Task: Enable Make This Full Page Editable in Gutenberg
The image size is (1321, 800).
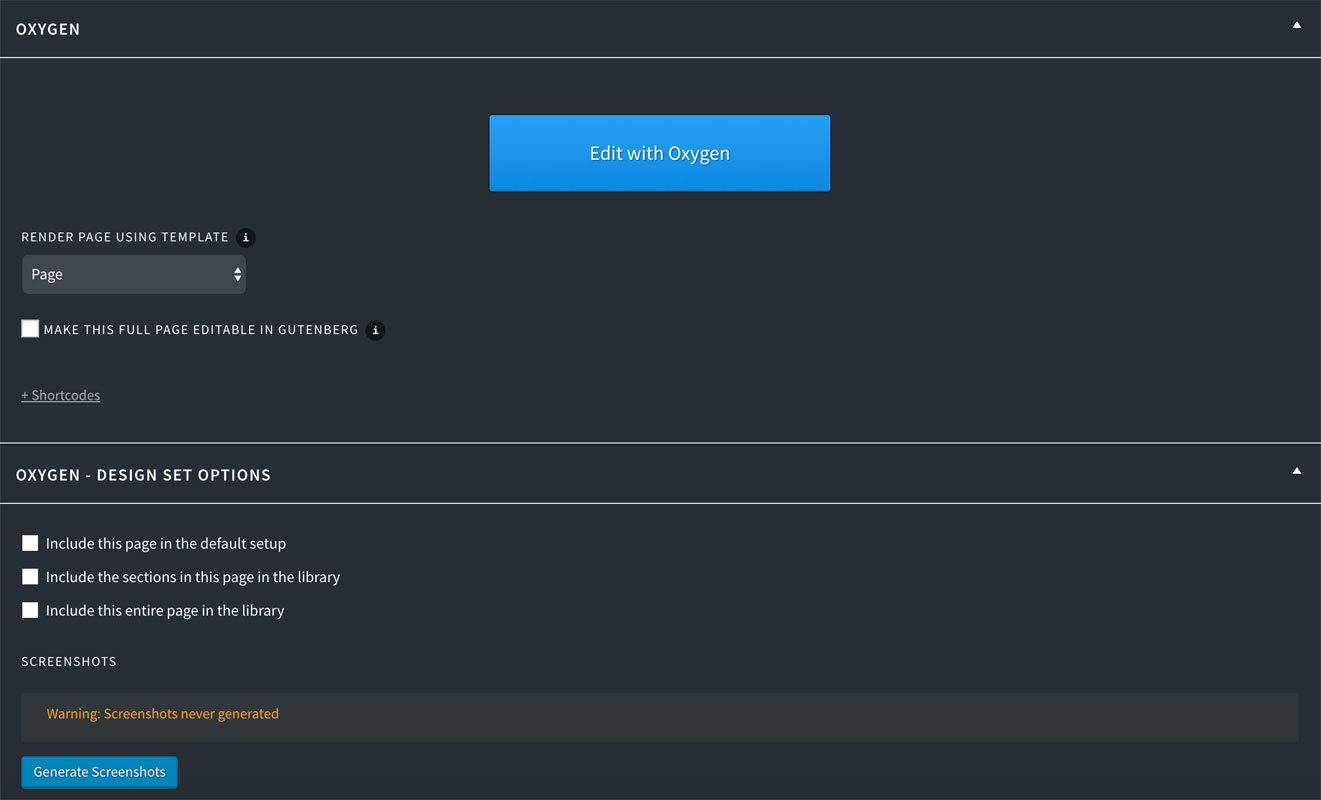Action: (x=30, y=329)
